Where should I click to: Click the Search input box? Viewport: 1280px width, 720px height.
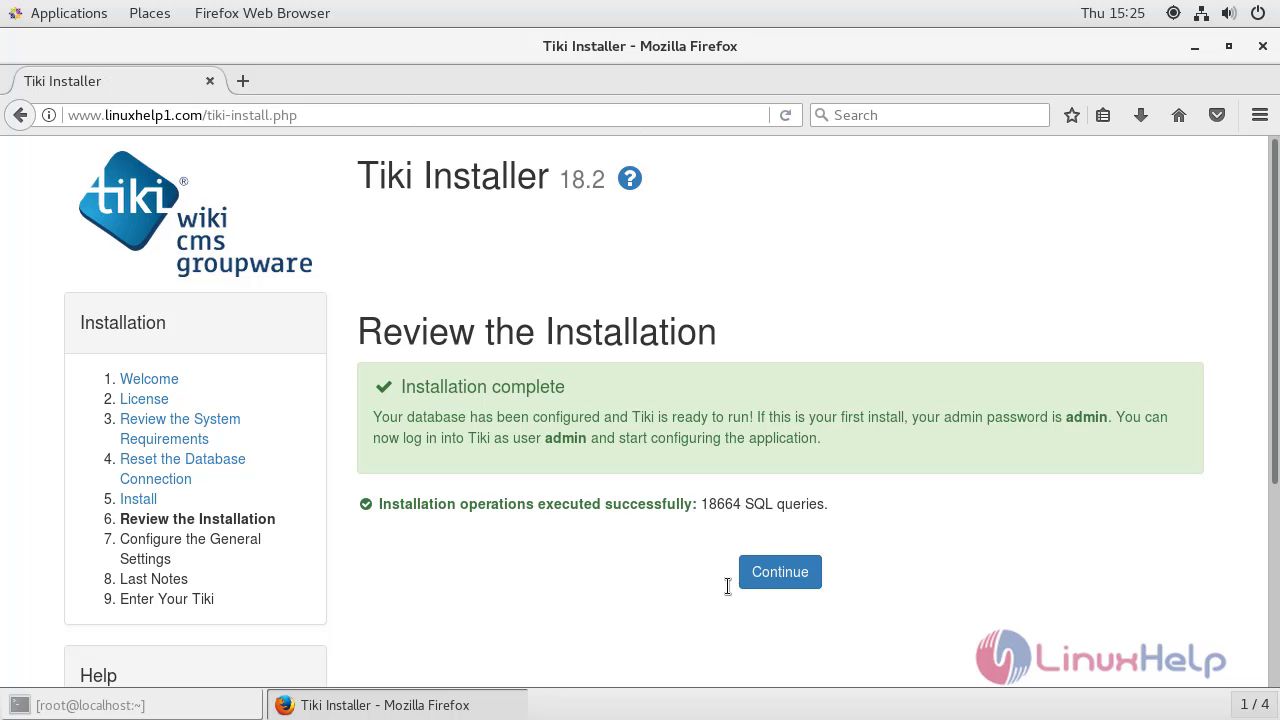tap(929, 115)
